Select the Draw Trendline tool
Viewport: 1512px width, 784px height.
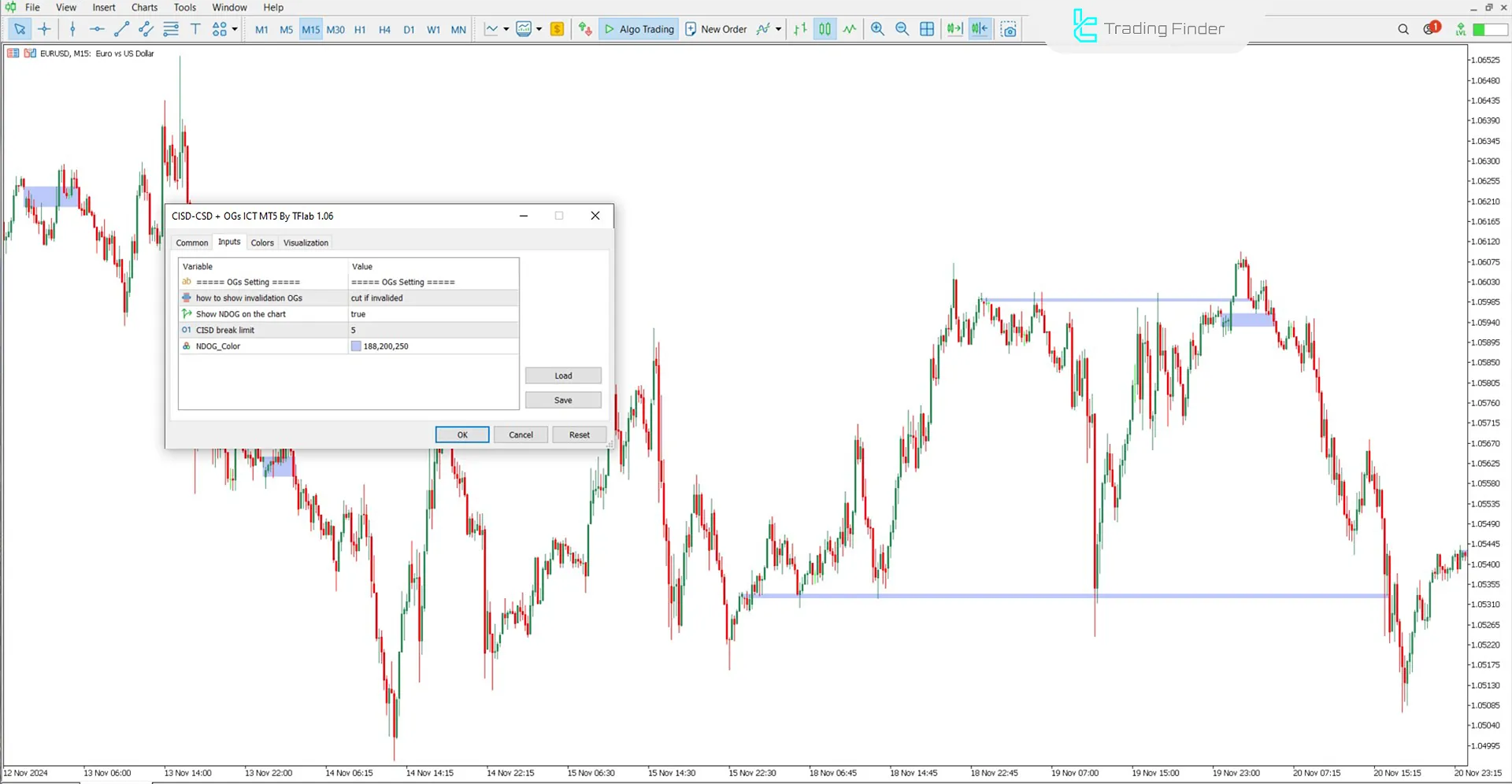pyautogui.click(x=121, y=29)
